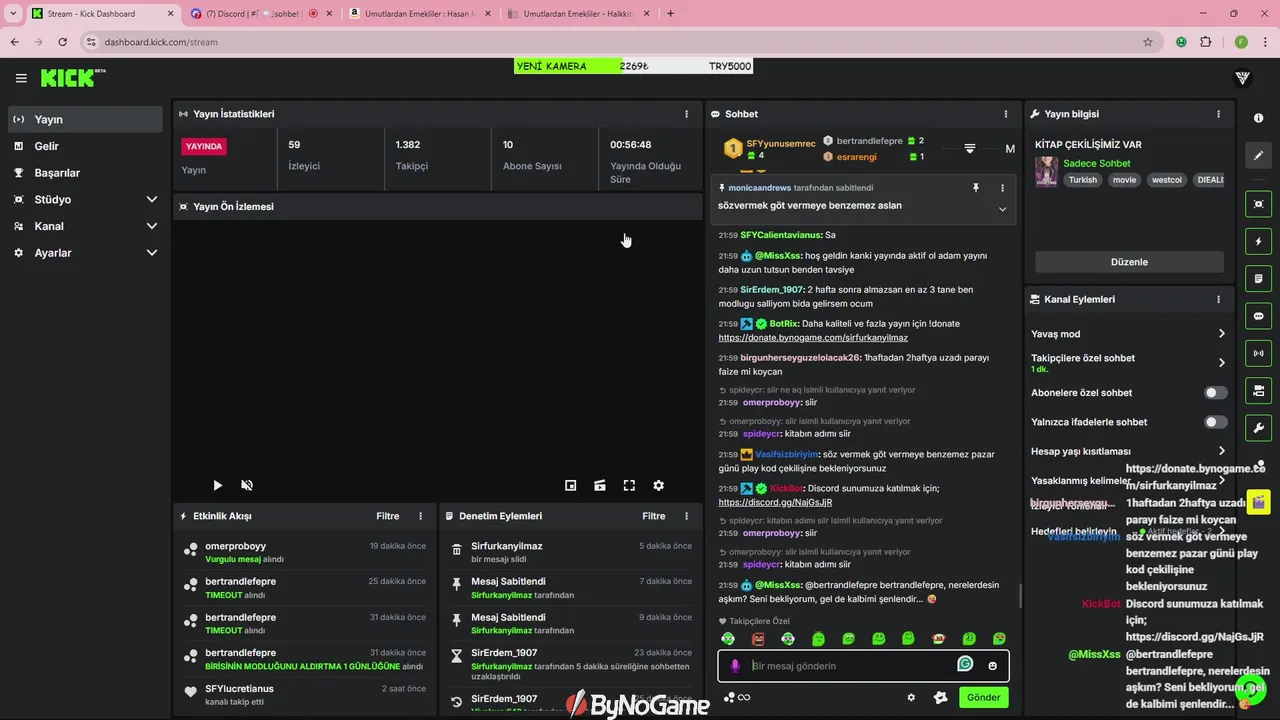The image size is (1280, 720).
Task: Toggle Yalnızca ifadelerle sohbet switch
Action: tap(1215, 422)
